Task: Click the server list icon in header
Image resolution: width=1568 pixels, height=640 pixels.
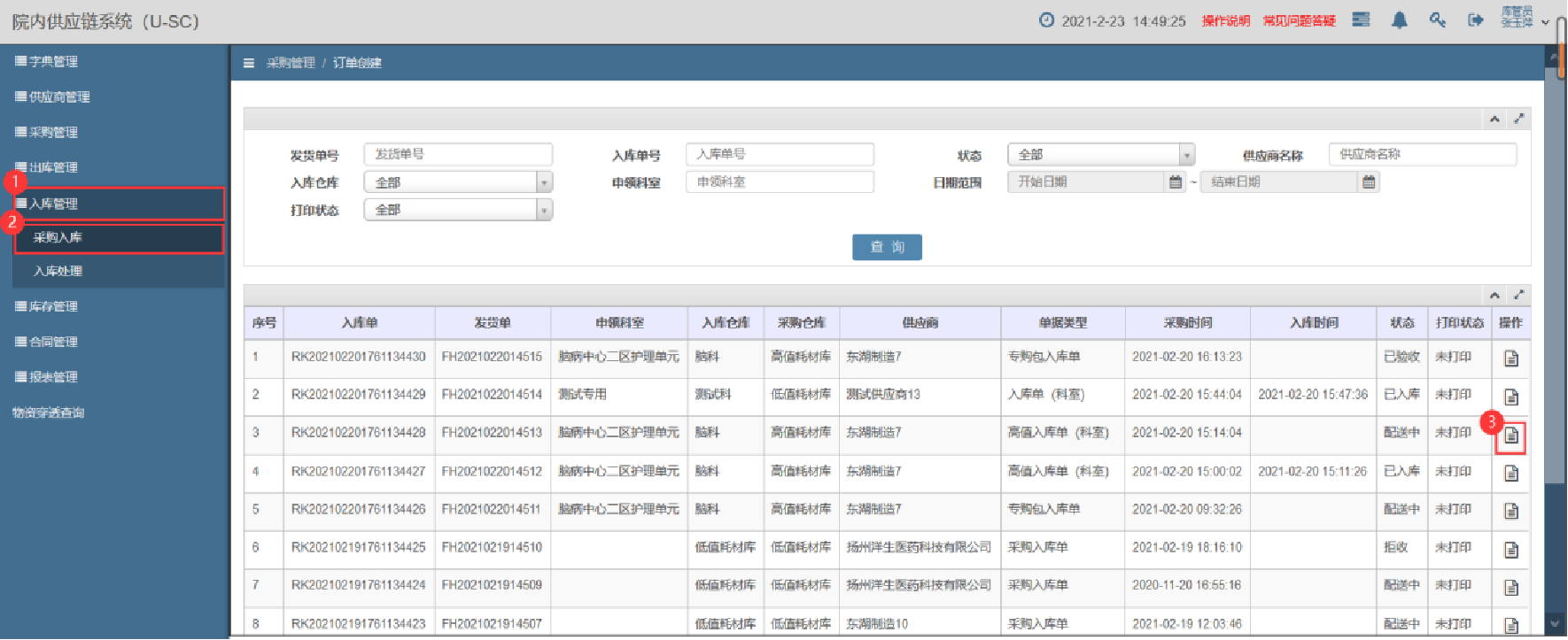Action: [1361, 20]
